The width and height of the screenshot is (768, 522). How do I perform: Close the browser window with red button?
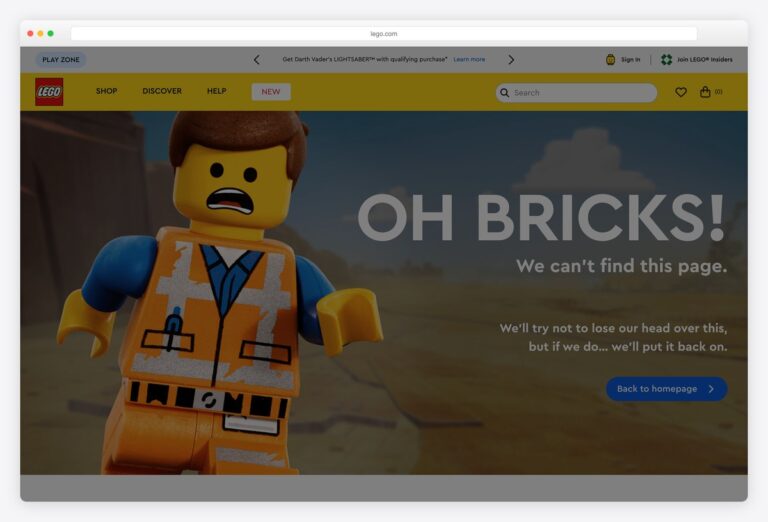click(30, 34)
